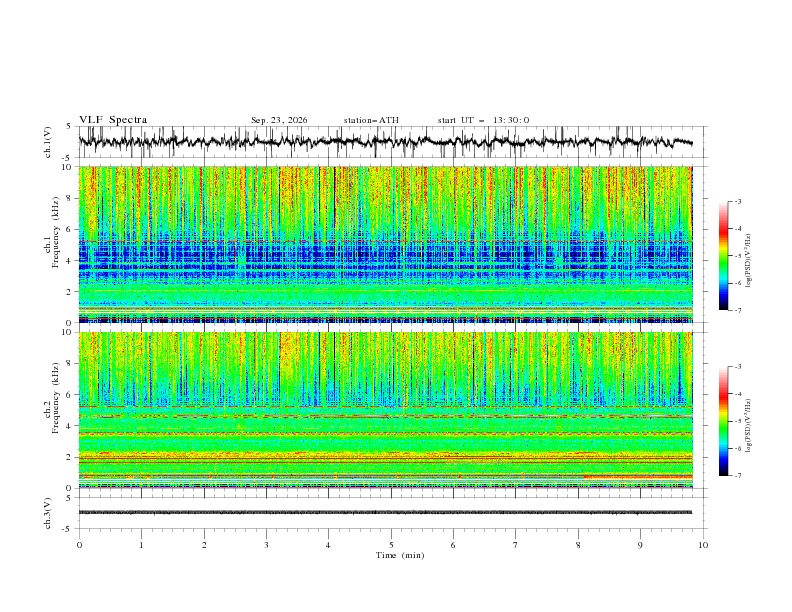The image size is (792, 612).
Task: Click the red streak at ch.2 bottom right
Action: coord(638,477)
